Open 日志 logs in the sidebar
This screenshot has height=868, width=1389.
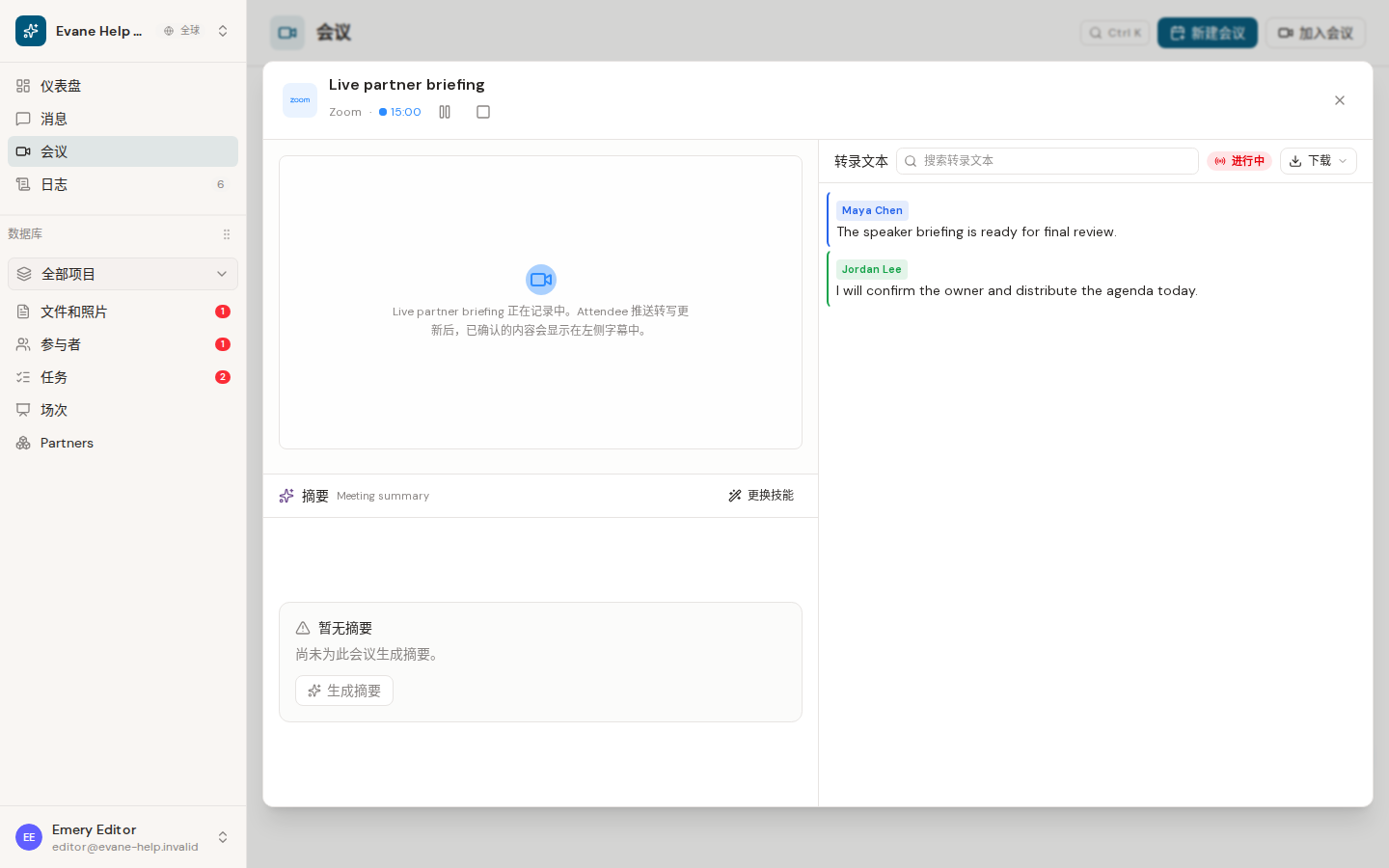coord(123,184)
